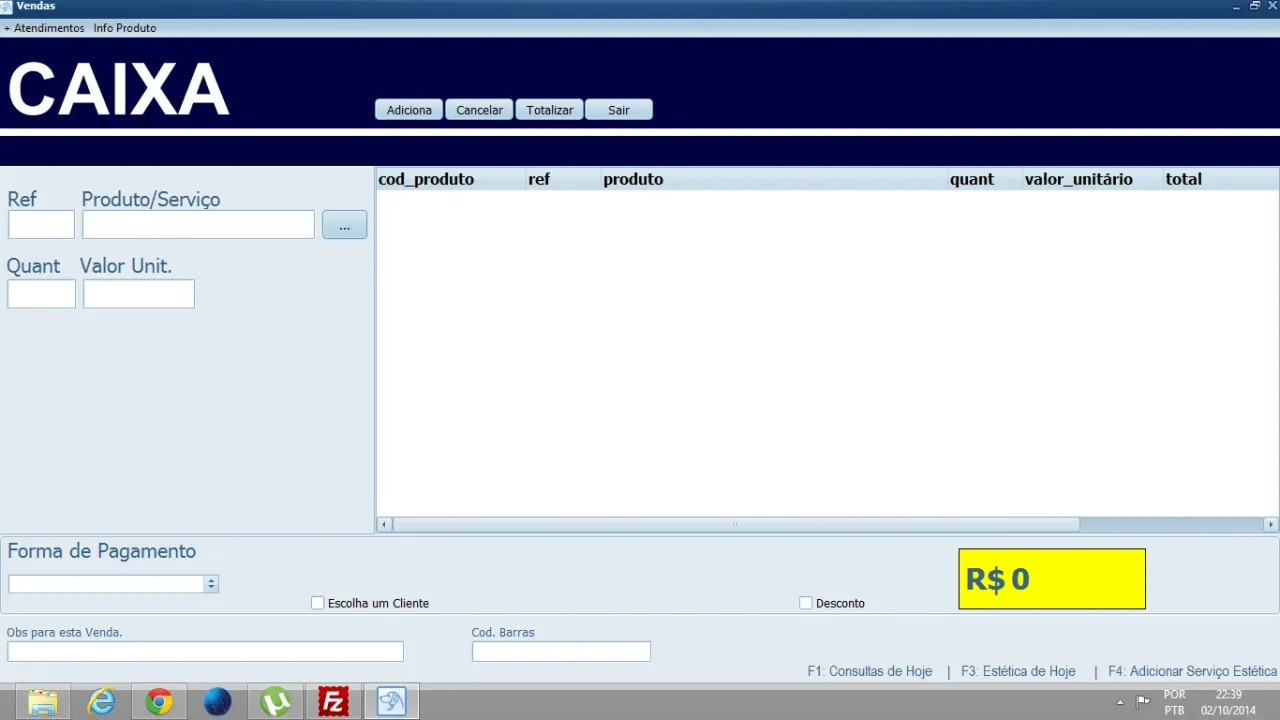Open the Info Produto menu
Image resolution: width=1280 pixels, height=720 pixels.
(x=125, y=28)
